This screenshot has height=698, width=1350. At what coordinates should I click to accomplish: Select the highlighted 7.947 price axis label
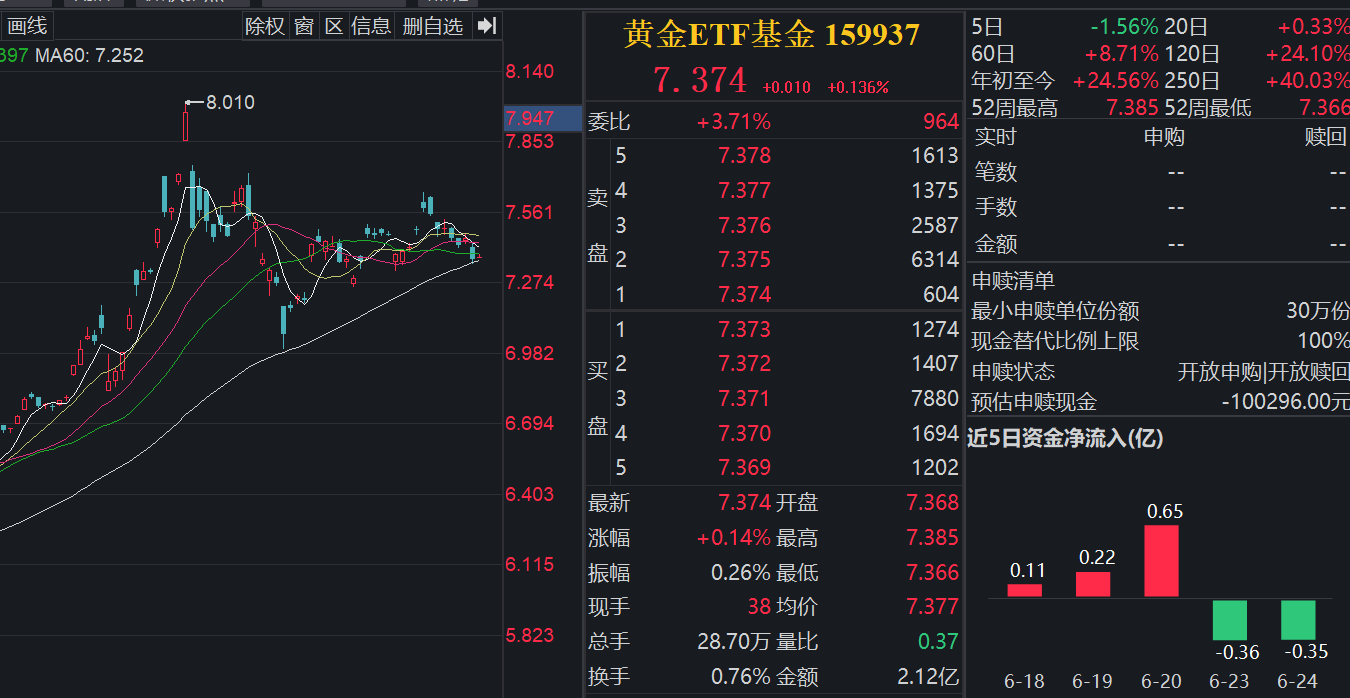click(531, 118)
